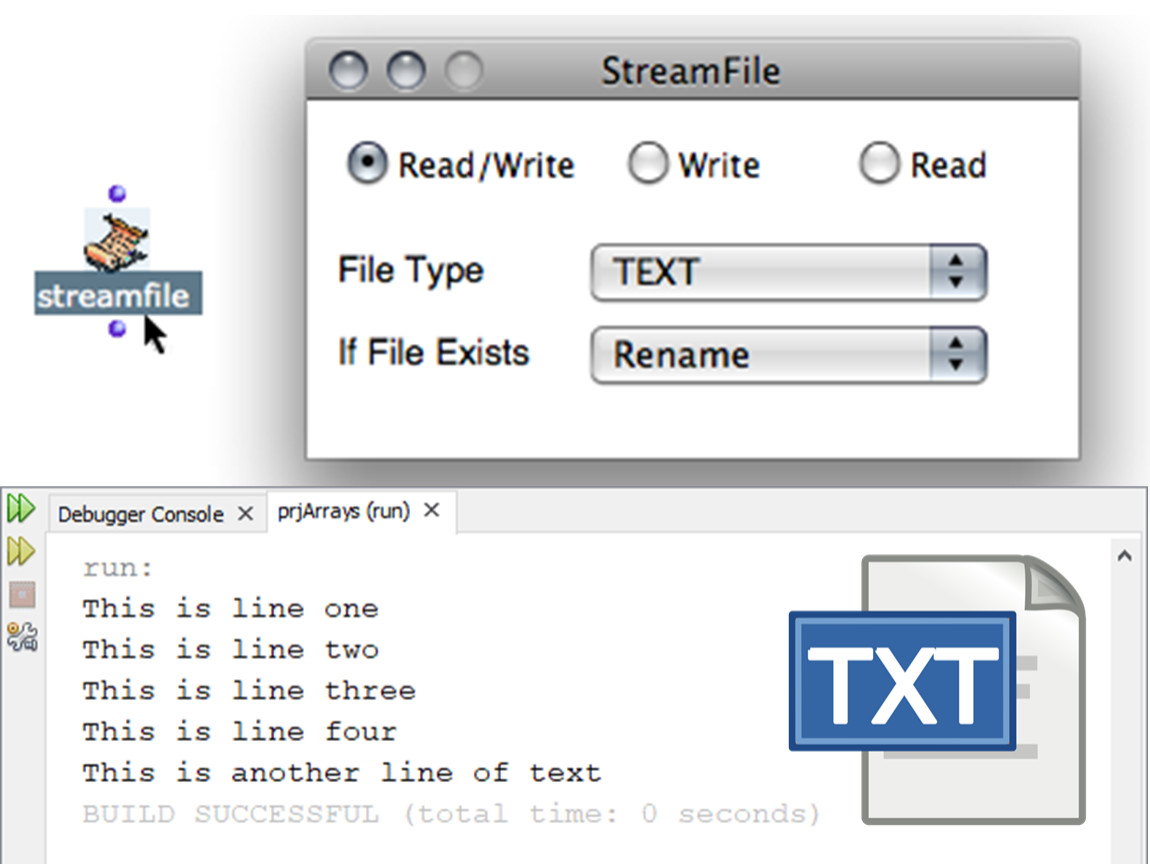Open the File Type dropdown showing TEXT

pos(788,272)
